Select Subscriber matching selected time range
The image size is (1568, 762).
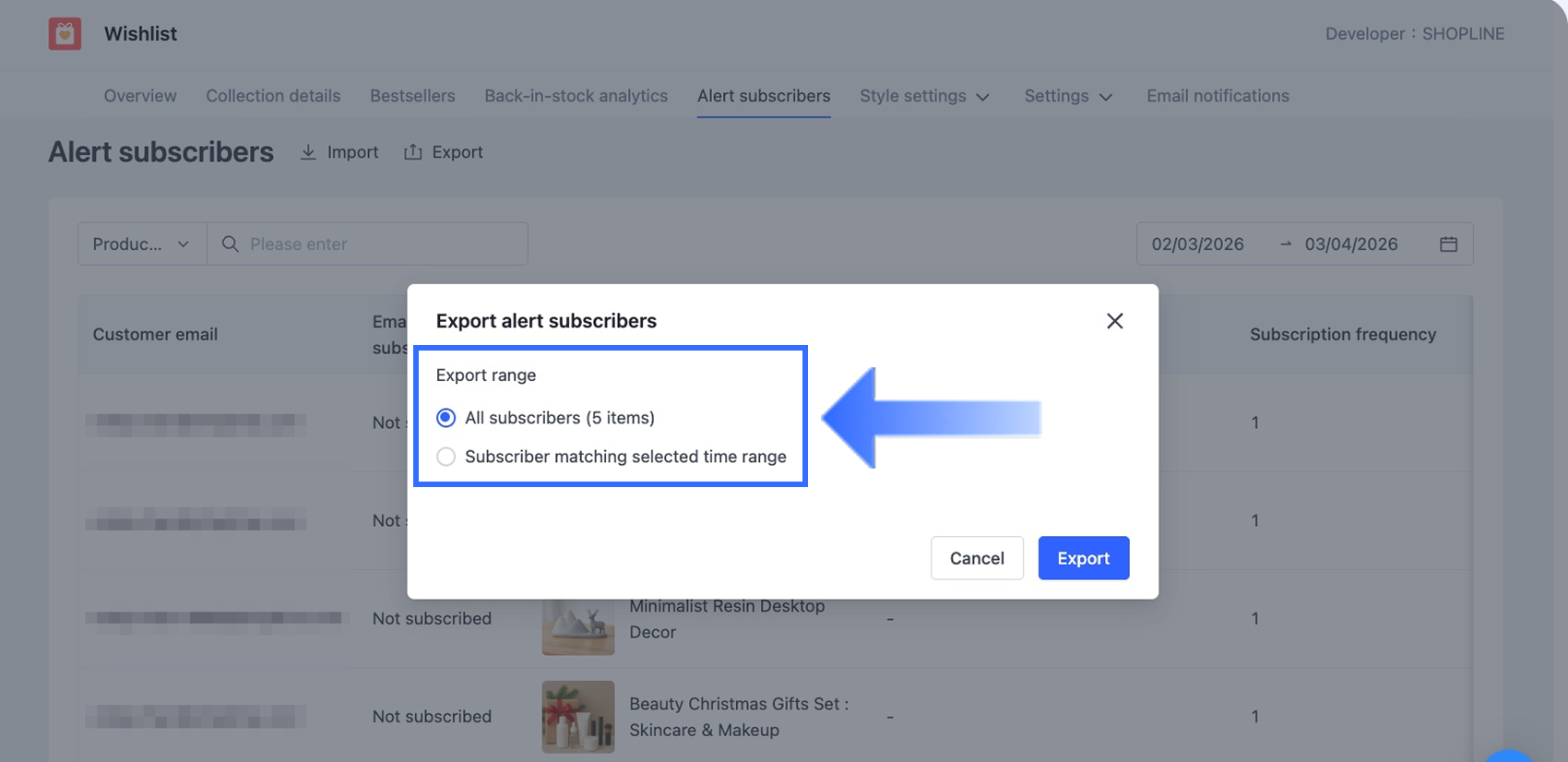tap(446, 457)
